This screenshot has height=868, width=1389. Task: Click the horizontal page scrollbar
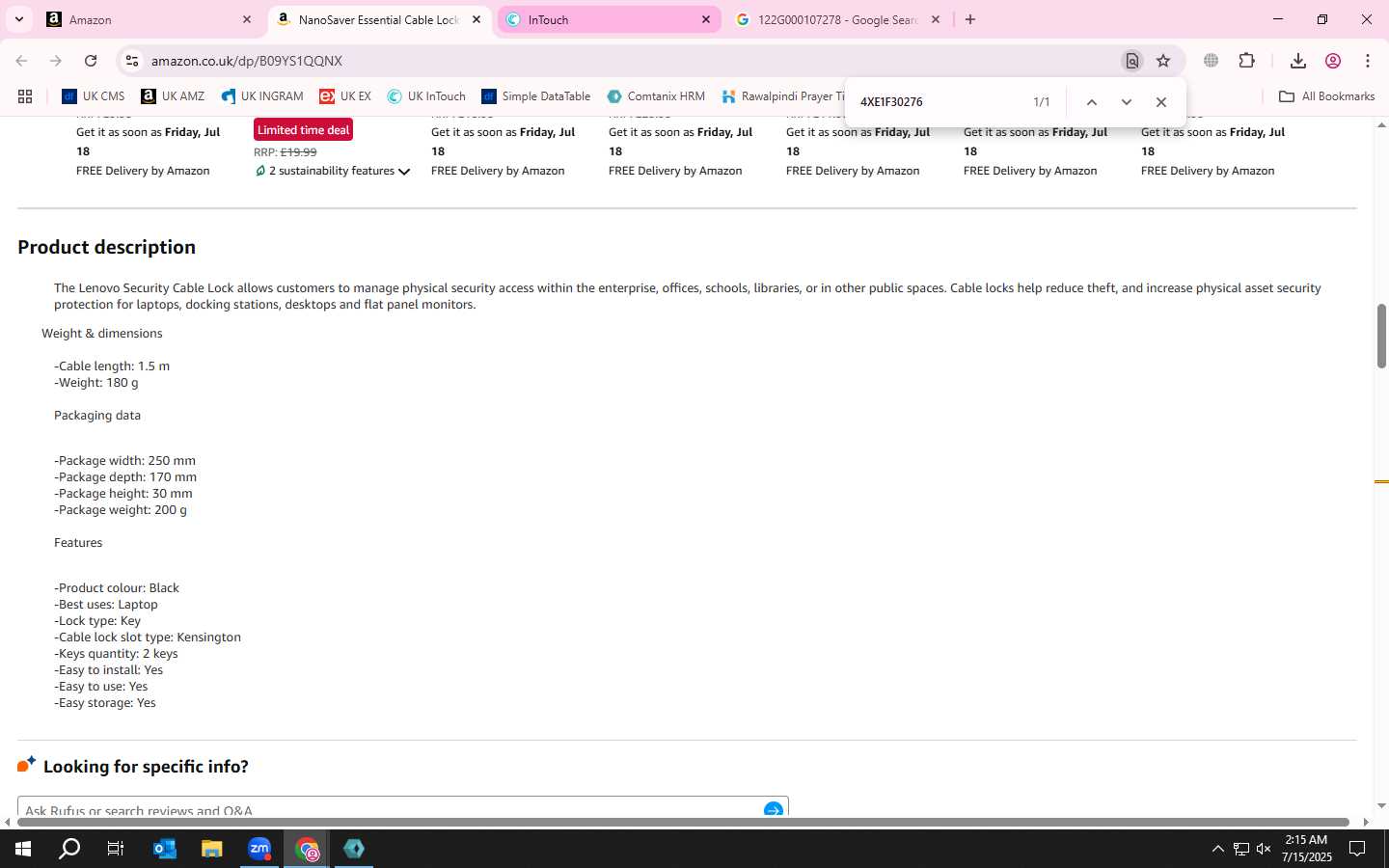(x=685, y=823)
